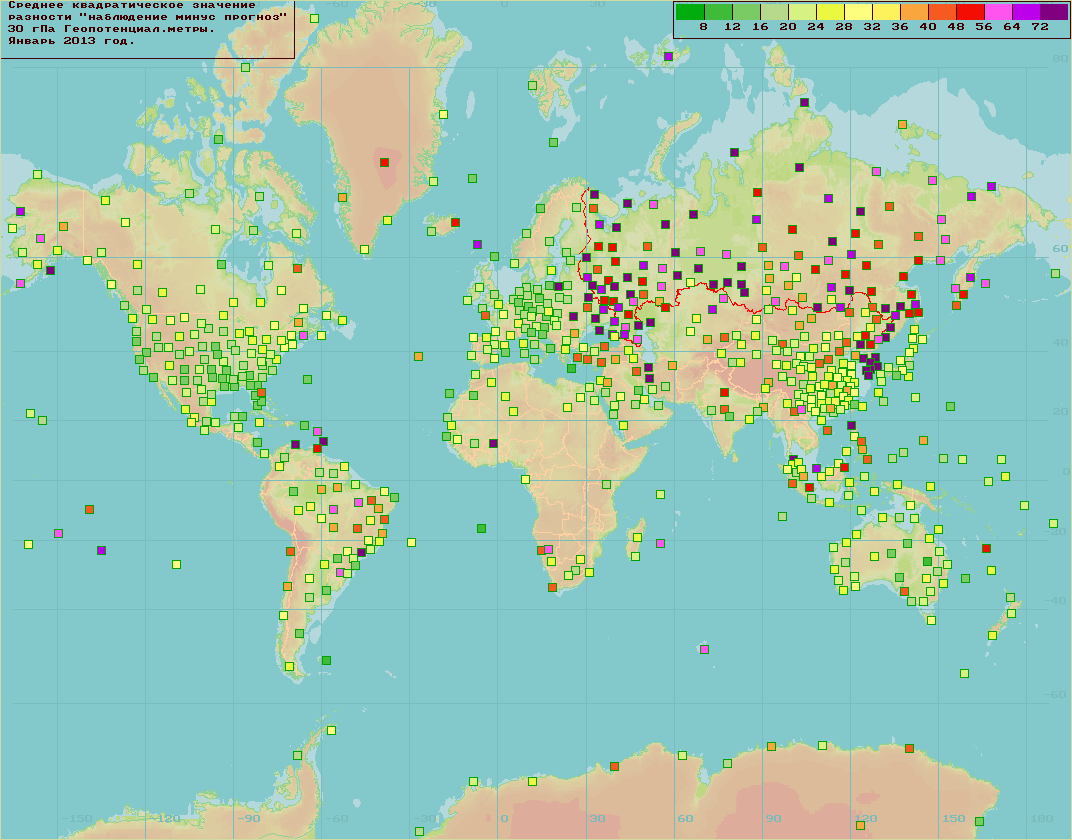Select the legend swatch between 8 and 12
Image resolution: width=1072 pixels, height=840 pixels.
click(718, 12)
